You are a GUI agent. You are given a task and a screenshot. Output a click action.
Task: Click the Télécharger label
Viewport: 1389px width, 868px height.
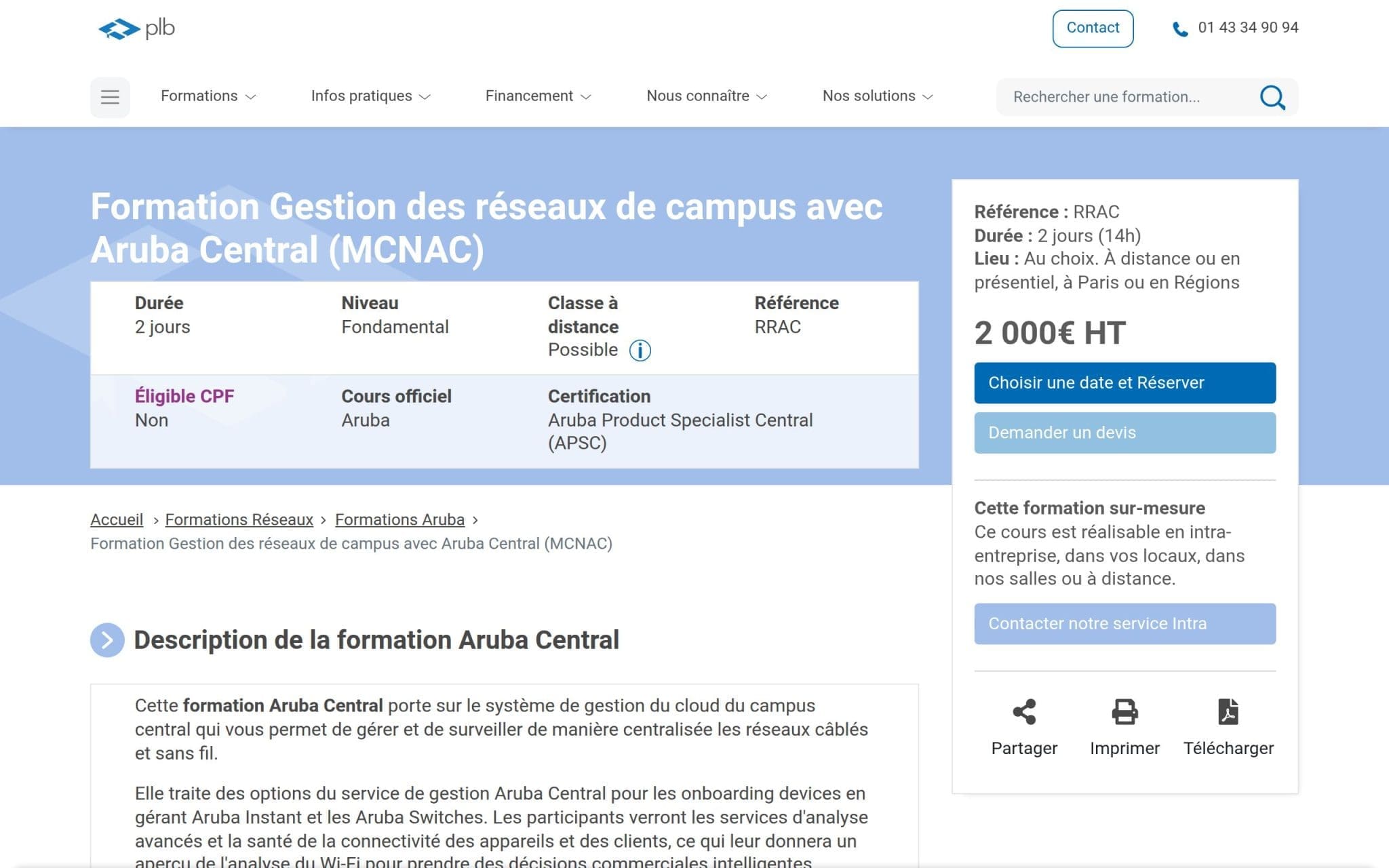(x=1228, y=748)
